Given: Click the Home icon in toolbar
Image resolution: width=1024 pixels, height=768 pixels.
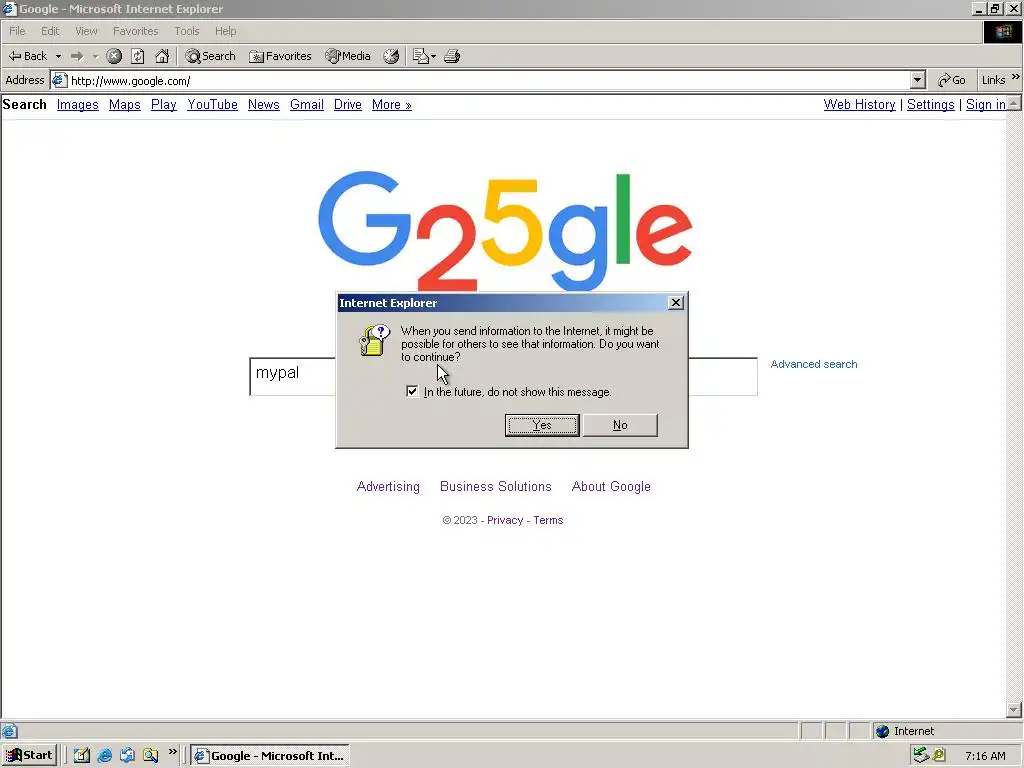Looking at the screenshot, I should click(162, 56).
